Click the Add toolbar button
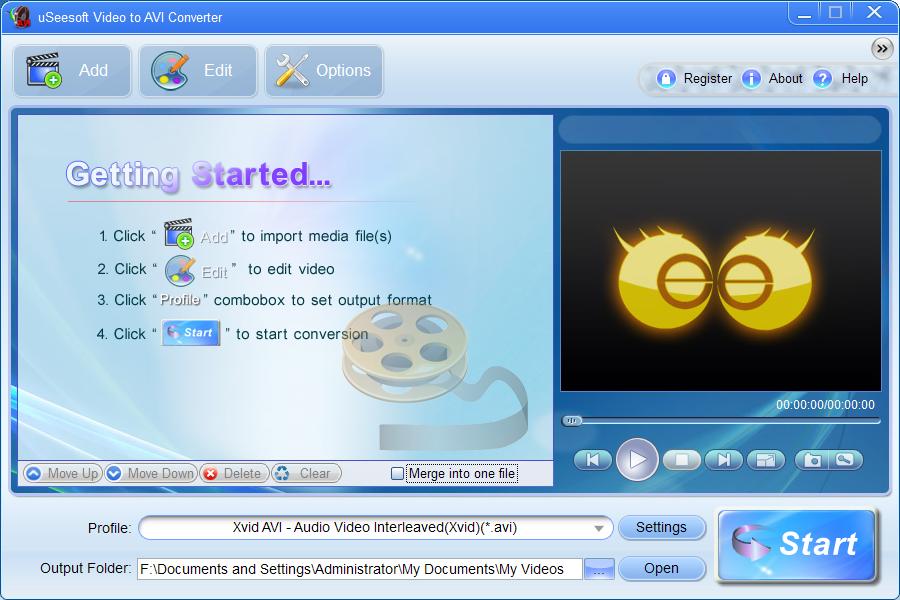The height and width of the screenshot is (600, 900). (x=72, y=71)
